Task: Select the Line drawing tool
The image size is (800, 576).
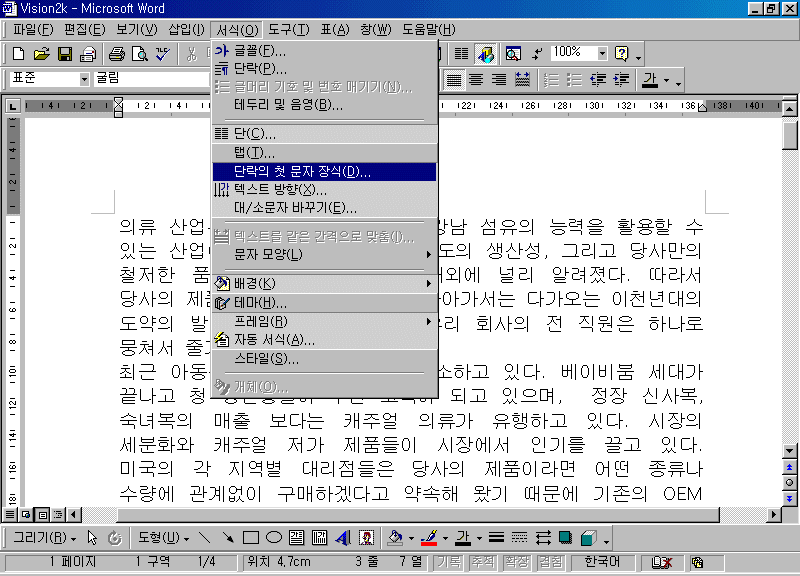Action: click(x=205, y=538)
